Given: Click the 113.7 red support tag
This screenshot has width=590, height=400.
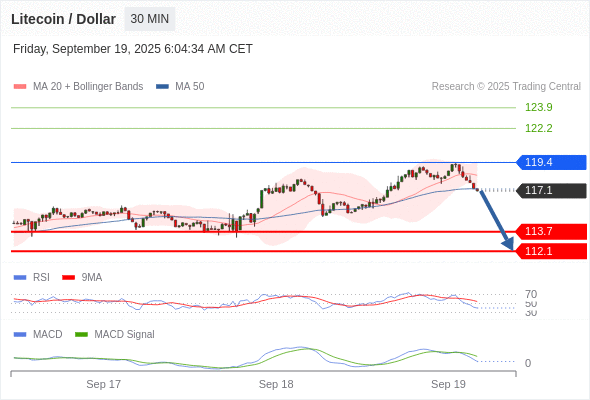Looking at the screenshot, I should click(551, 231).
